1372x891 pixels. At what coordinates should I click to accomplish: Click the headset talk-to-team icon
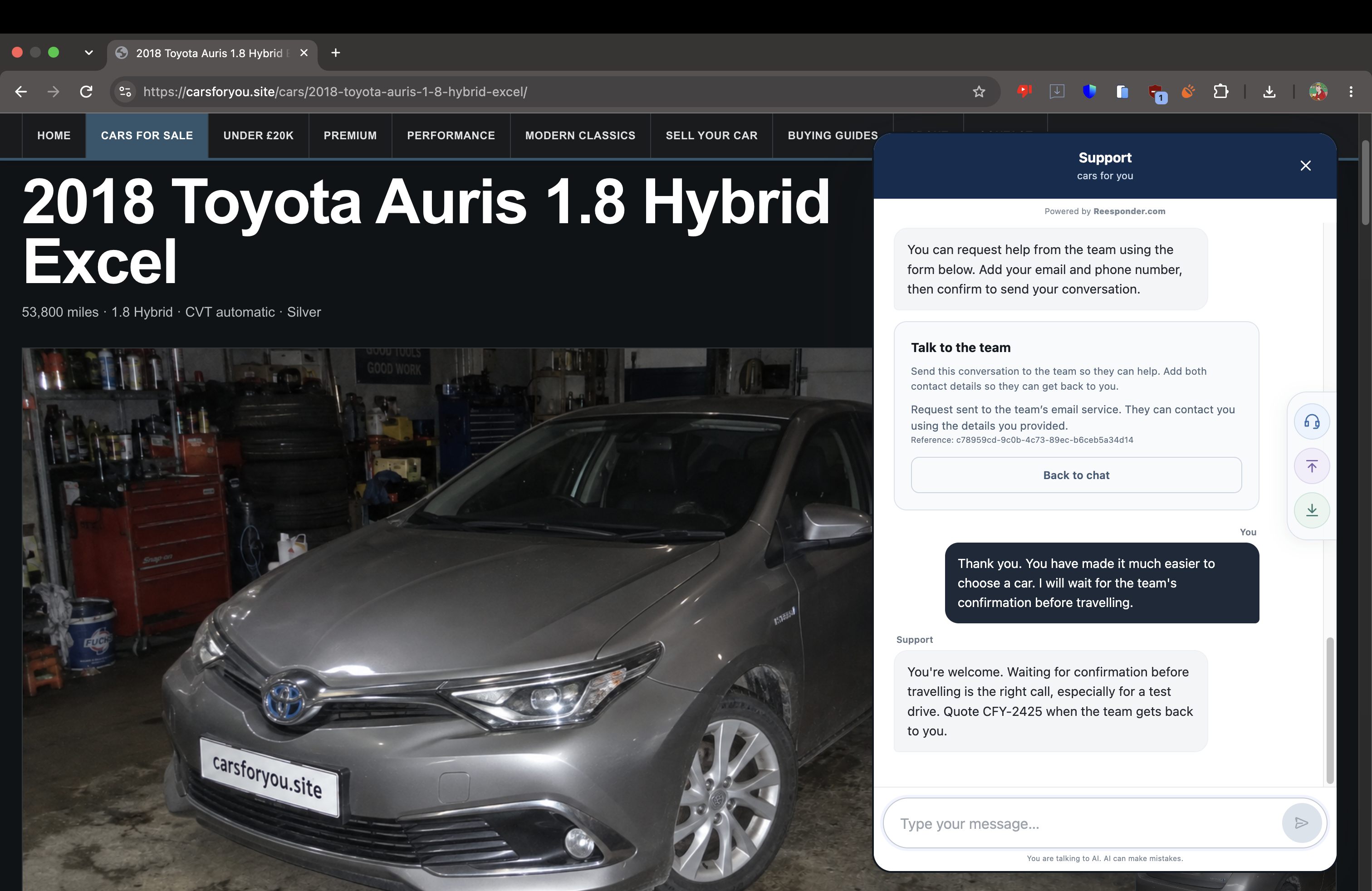coord(1312,421)
